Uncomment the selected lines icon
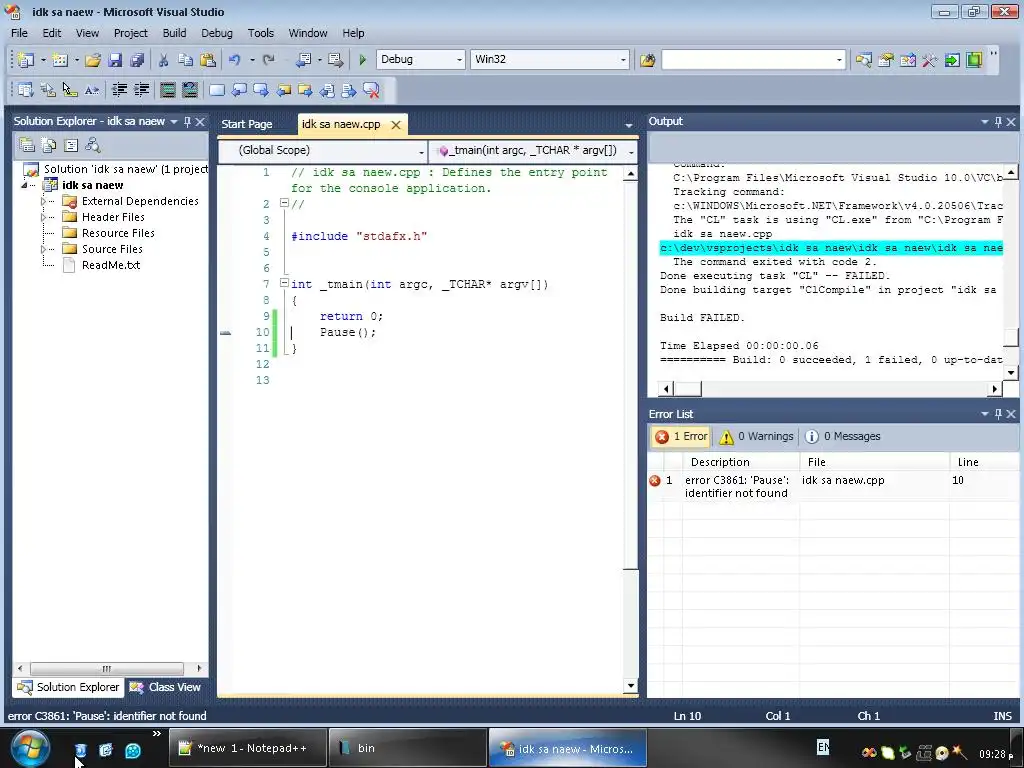Image resolution: width=1024 pixels, height=768 pixels. click(189, 90)
